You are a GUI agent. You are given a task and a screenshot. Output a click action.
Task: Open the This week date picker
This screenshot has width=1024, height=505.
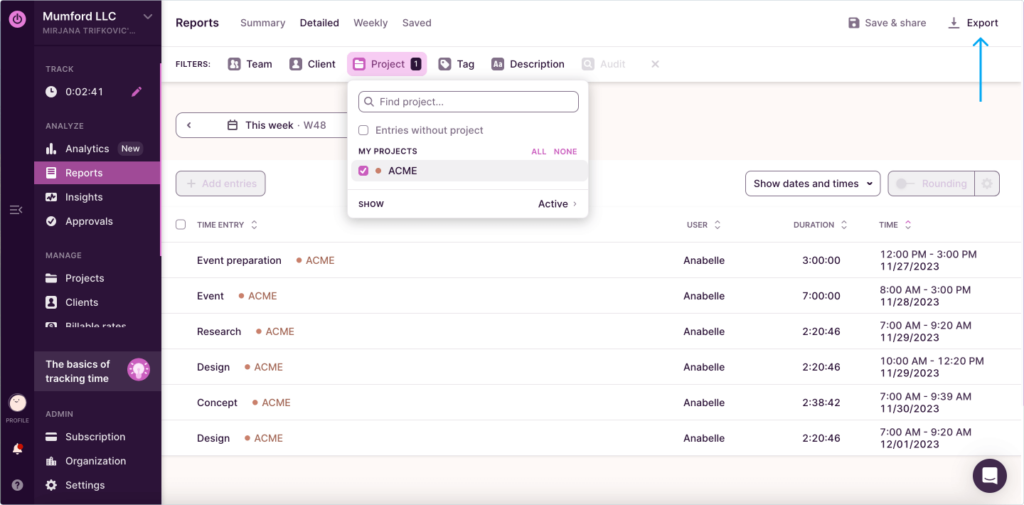276,125
